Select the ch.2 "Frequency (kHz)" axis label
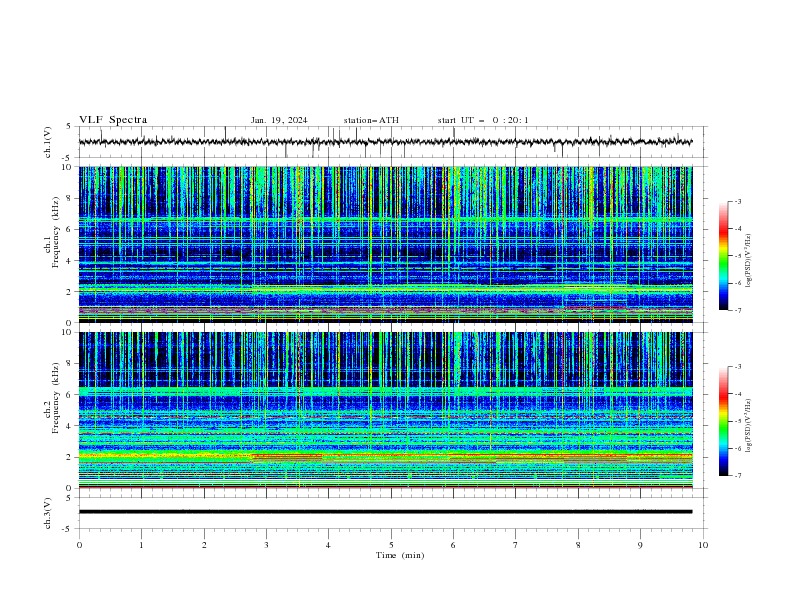The height and width of the screenshot is (612, 792). (56, 397)
